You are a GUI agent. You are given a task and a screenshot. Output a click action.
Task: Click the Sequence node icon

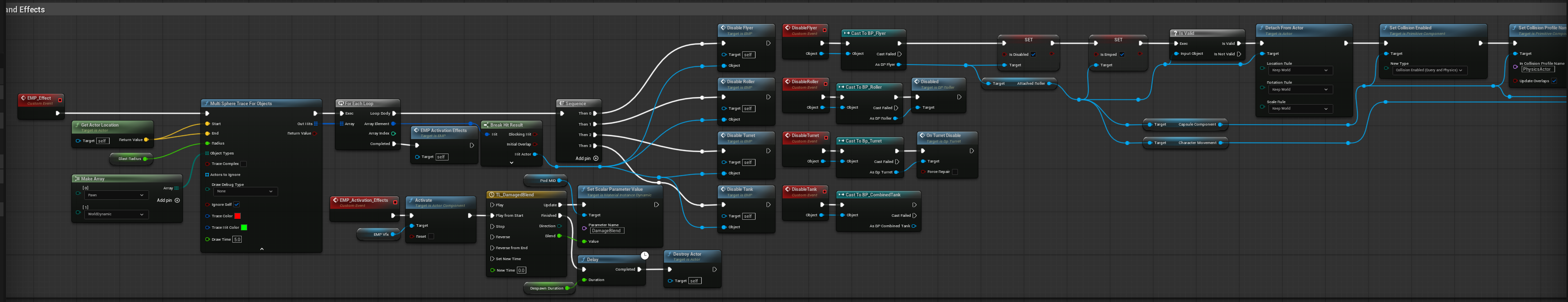click(562, 104)
